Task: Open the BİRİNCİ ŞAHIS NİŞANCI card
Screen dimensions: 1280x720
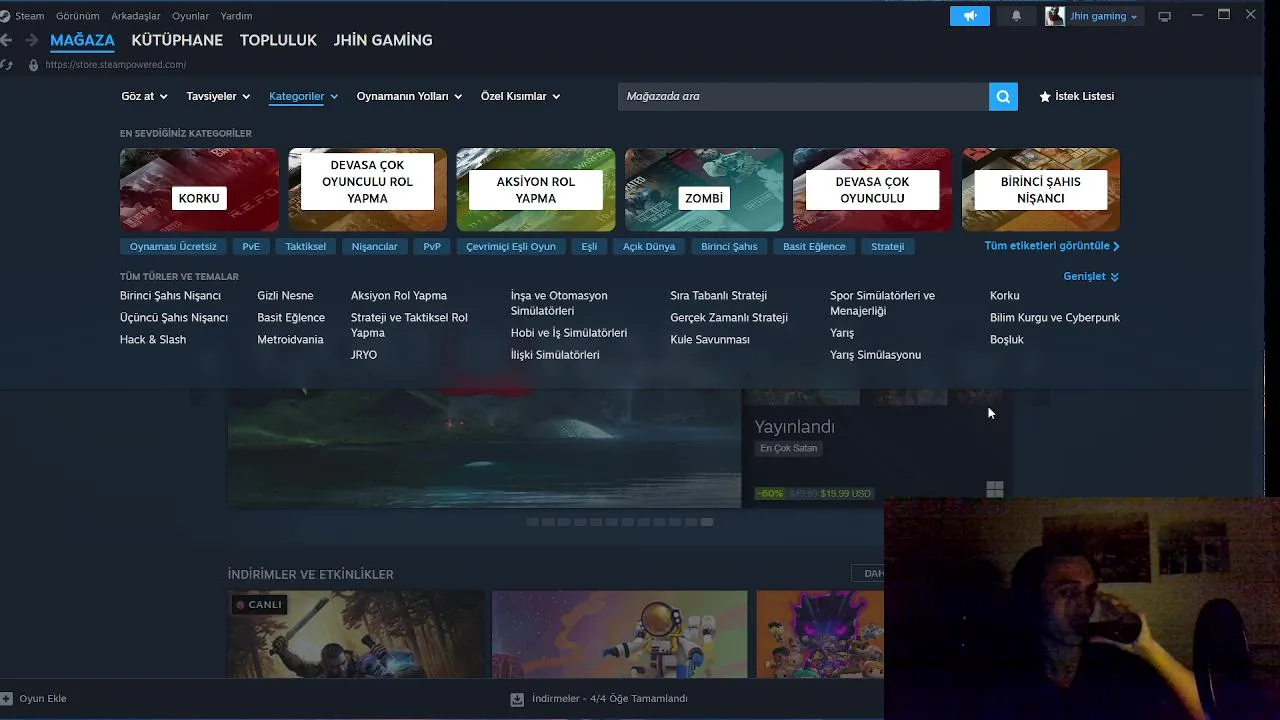Action: [x=1040, y=190]
